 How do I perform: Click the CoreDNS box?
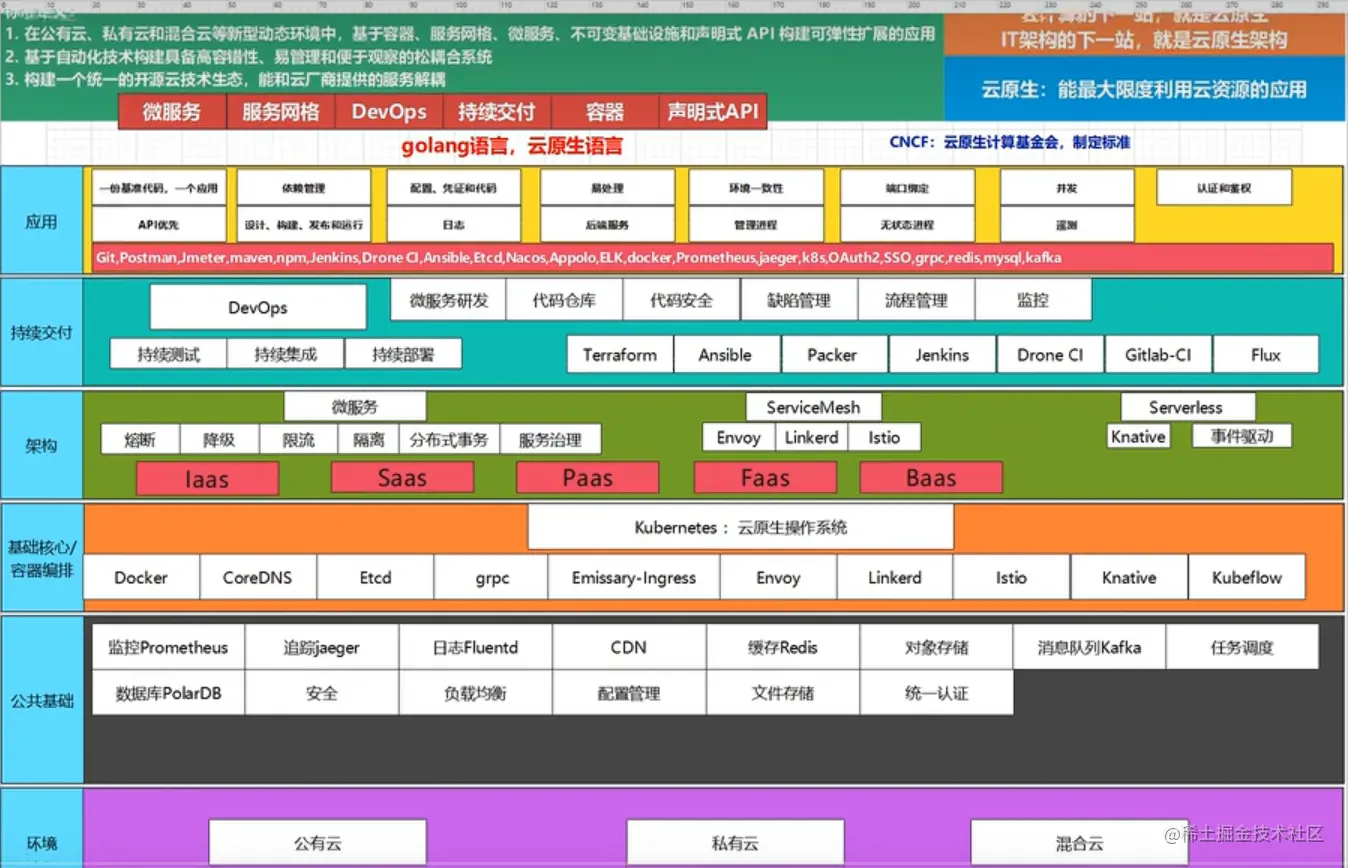click(x=258, y=577)
